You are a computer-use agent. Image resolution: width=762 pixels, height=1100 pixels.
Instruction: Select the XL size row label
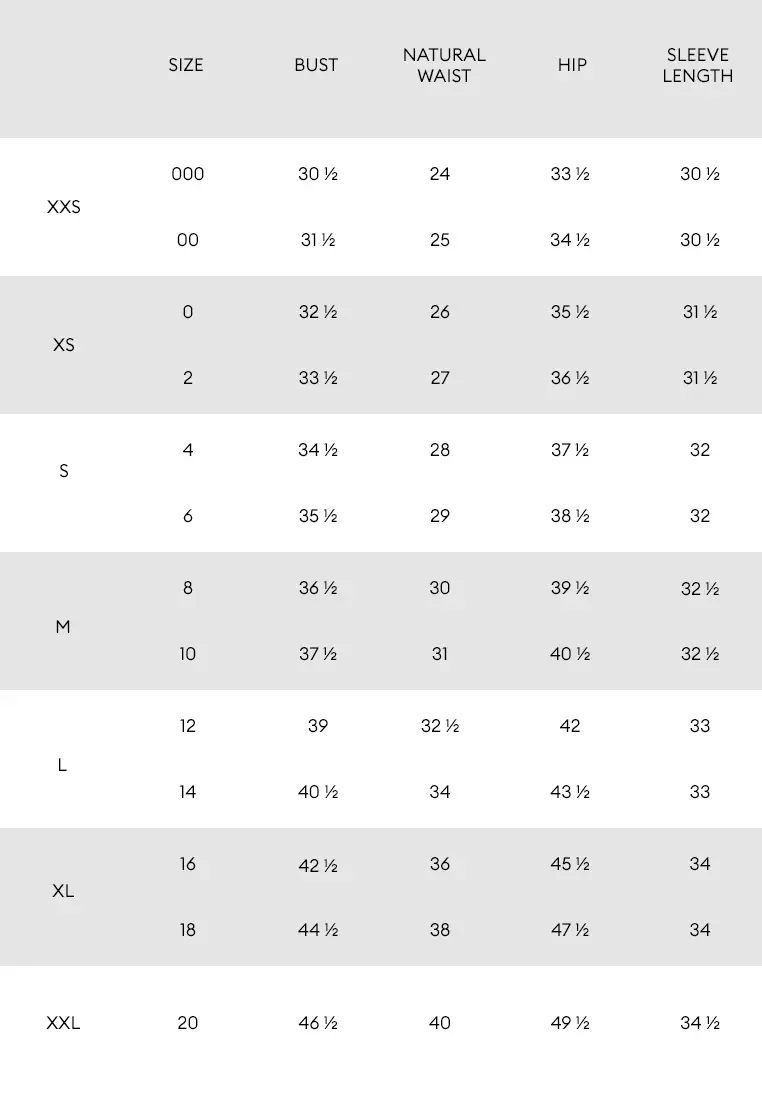point(63,890)
